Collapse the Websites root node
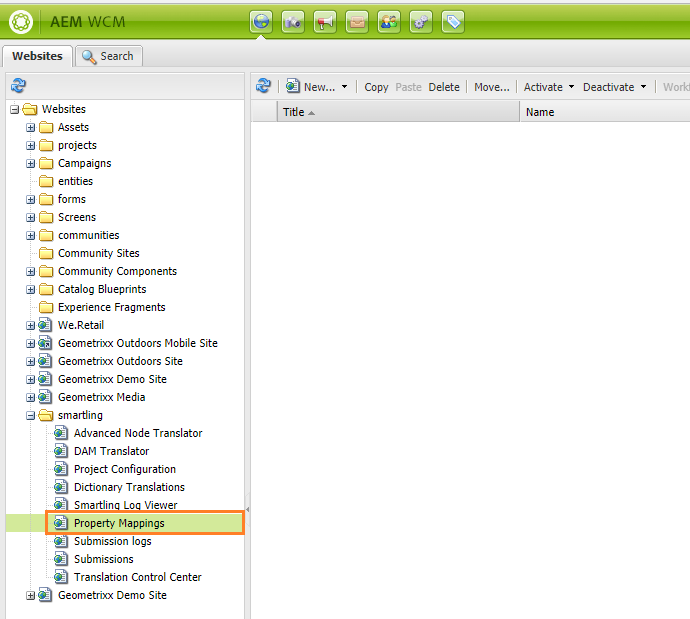 tap(15, 109)
